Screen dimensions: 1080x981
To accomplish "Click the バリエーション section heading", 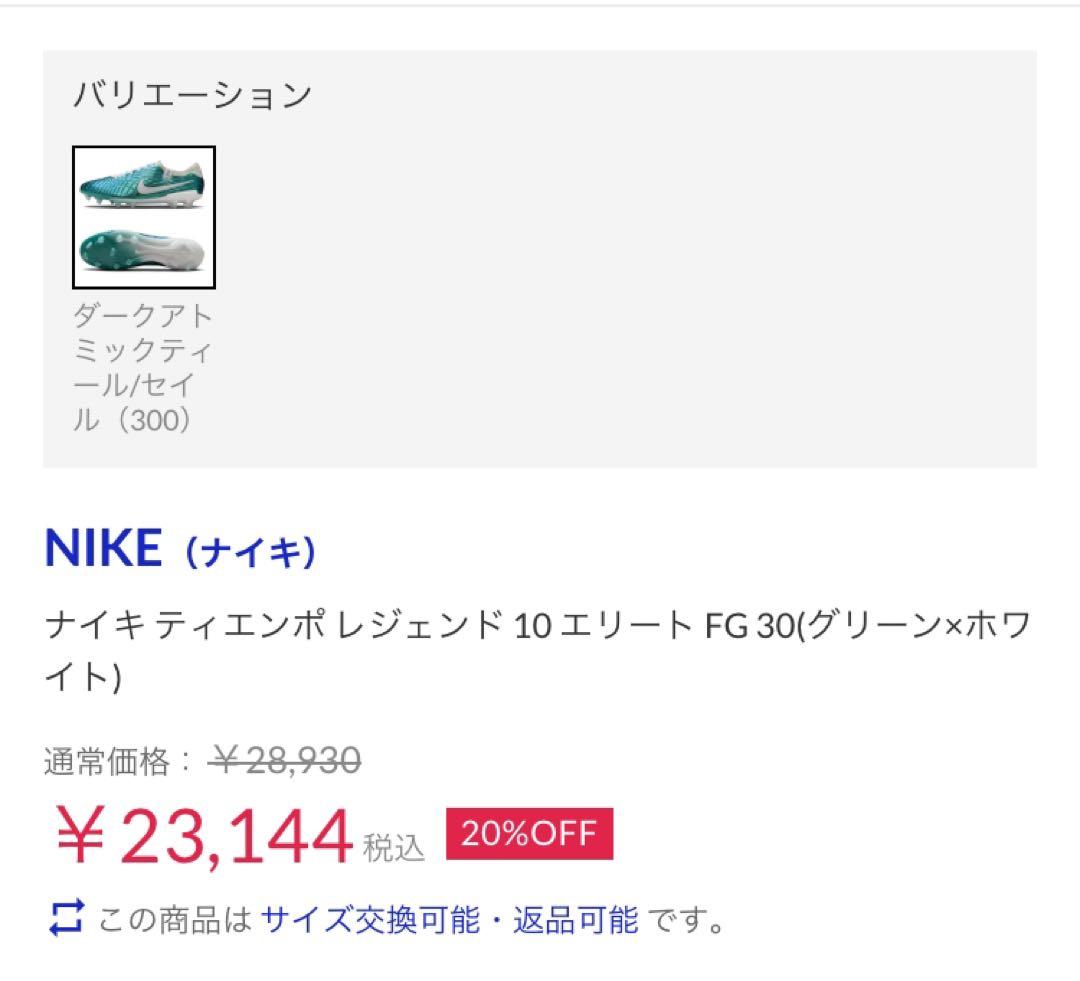I will (x=190, y=93).
